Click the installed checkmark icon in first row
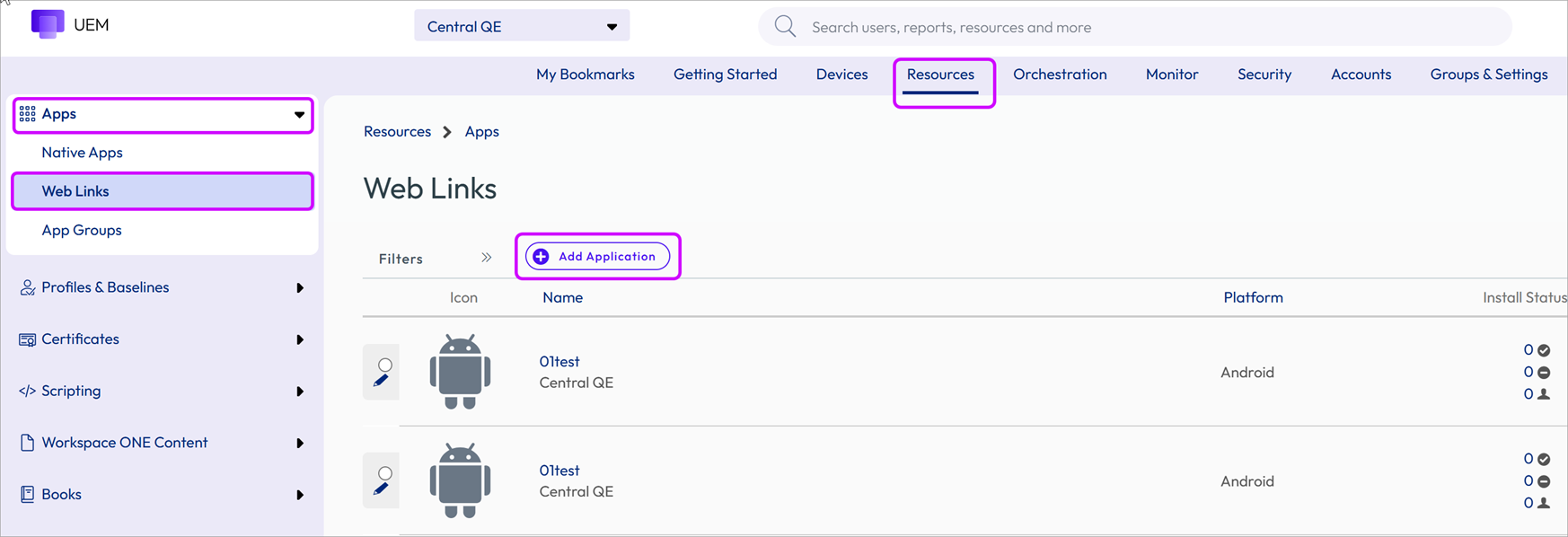The image size is (1568, 537). coord(1544,350)
